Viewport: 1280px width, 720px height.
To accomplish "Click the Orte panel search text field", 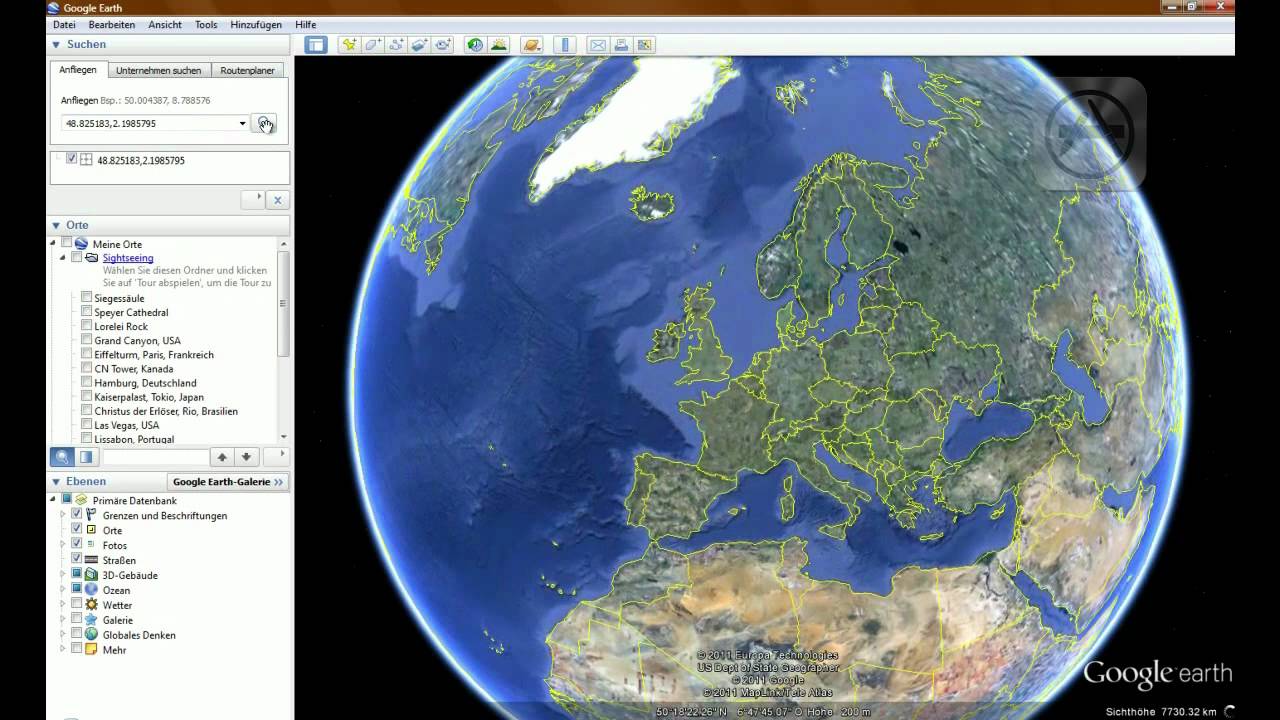I will (x=155, y=457).
